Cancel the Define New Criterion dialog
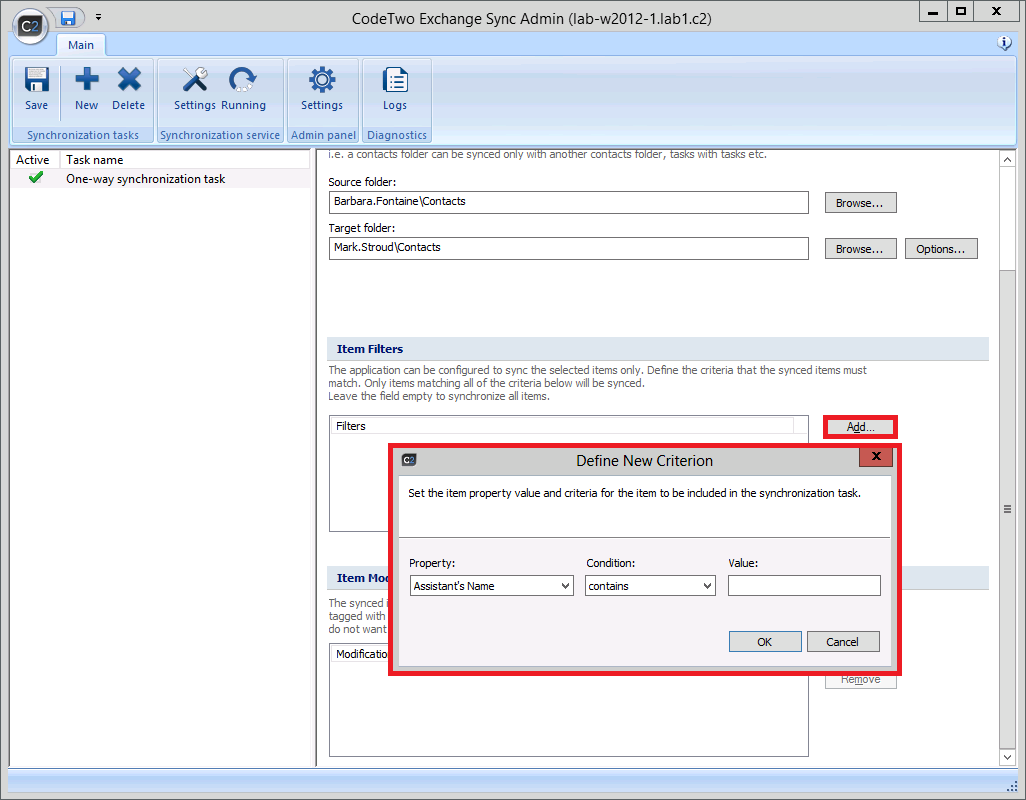 tap(843, 642)
